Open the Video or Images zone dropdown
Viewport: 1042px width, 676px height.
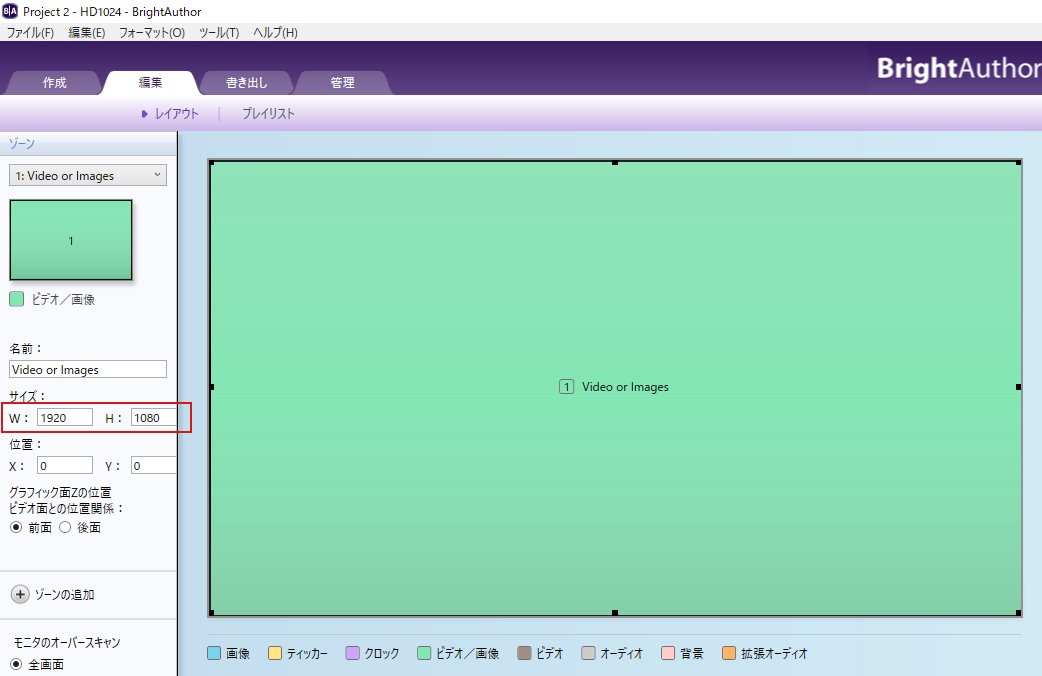click(88, 176)
